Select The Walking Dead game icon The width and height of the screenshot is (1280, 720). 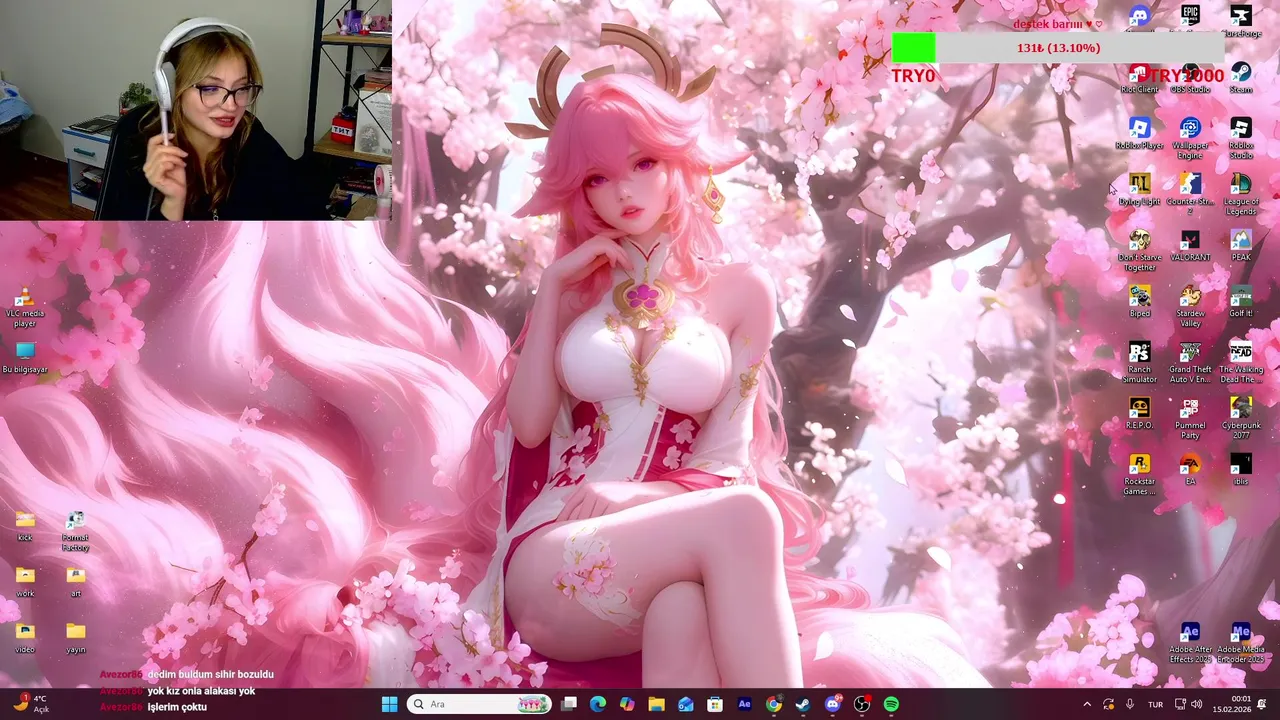[1241, 362]
